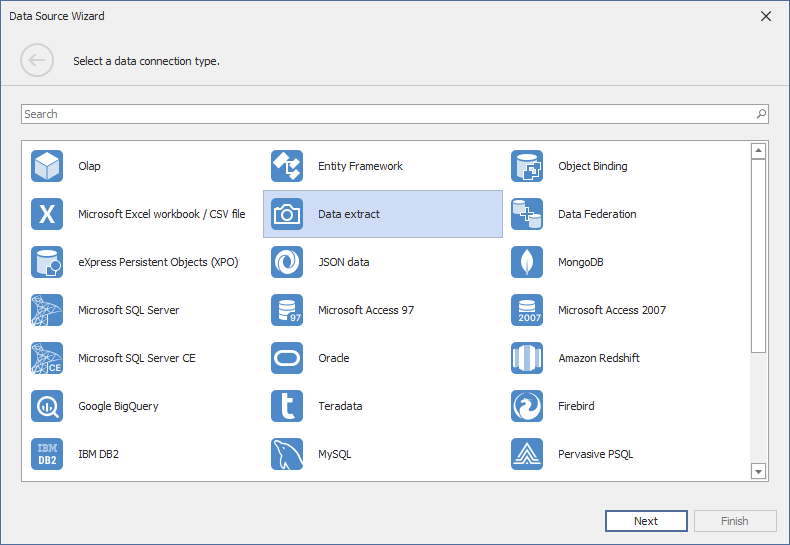
Task: Click the Data extract camera icon
Action: 287,214
